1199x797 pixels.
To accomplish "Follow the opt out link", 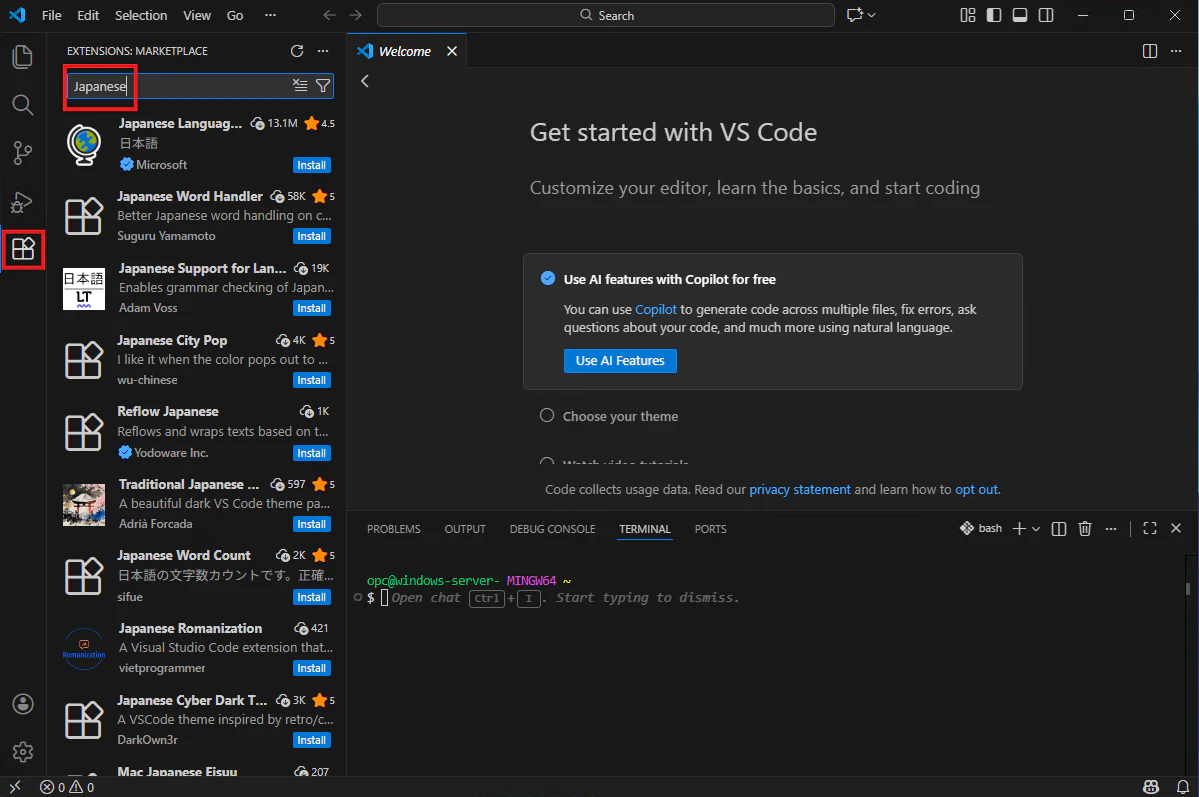I will (x=976, y=490).
